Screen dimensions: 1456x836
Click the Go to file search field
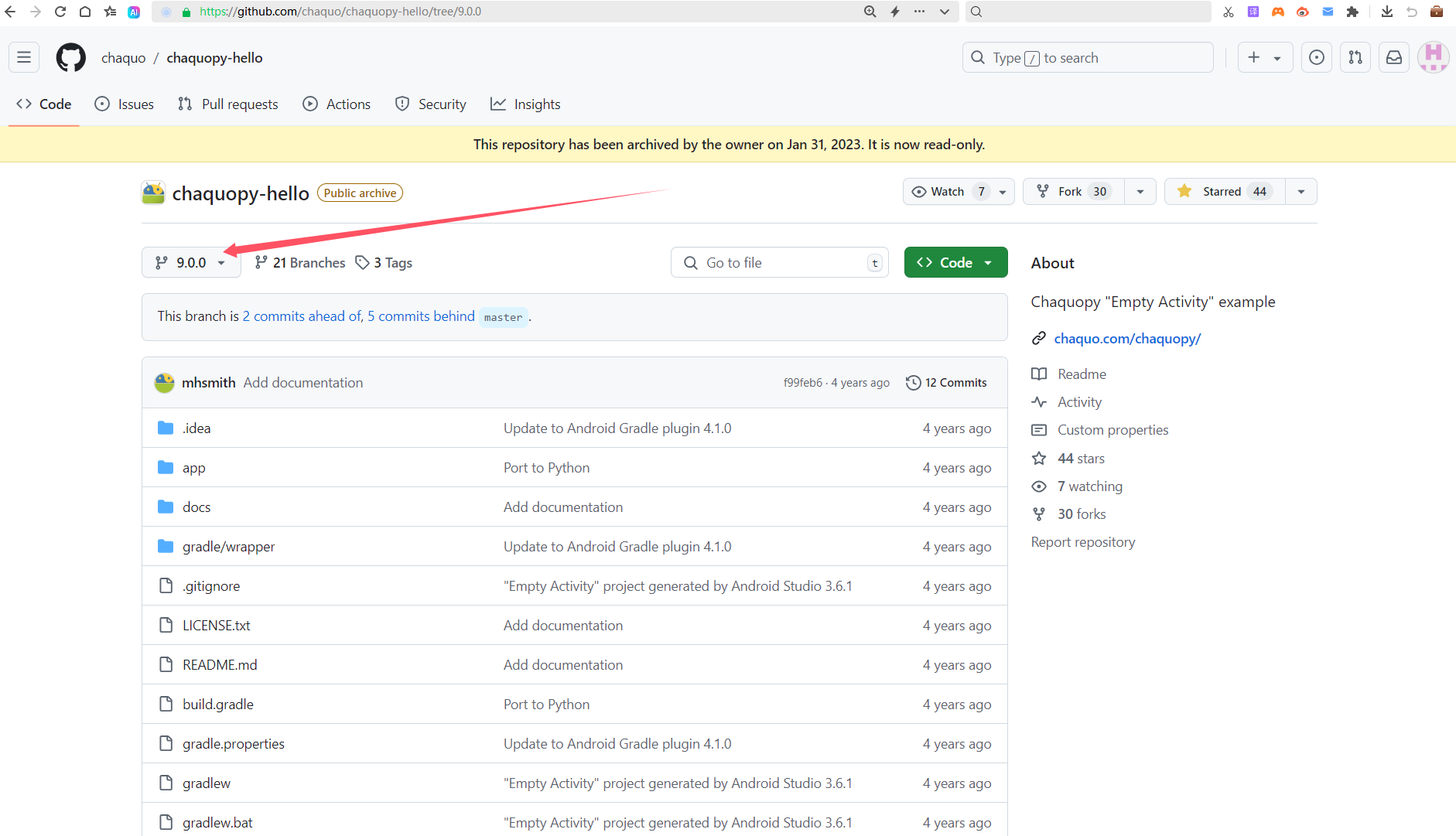(778, 262)
